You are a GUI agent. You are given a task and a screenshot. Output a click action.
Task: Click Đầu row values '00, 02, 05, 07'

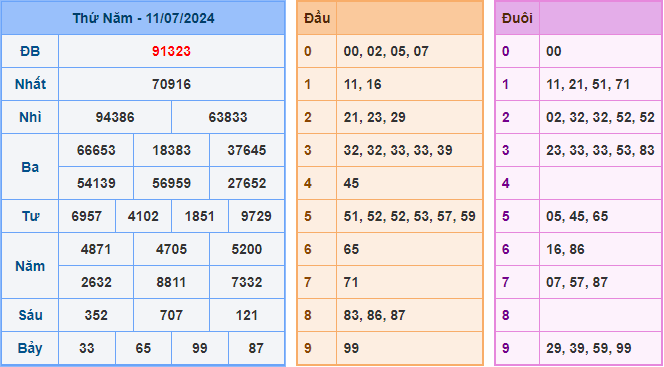386,52
